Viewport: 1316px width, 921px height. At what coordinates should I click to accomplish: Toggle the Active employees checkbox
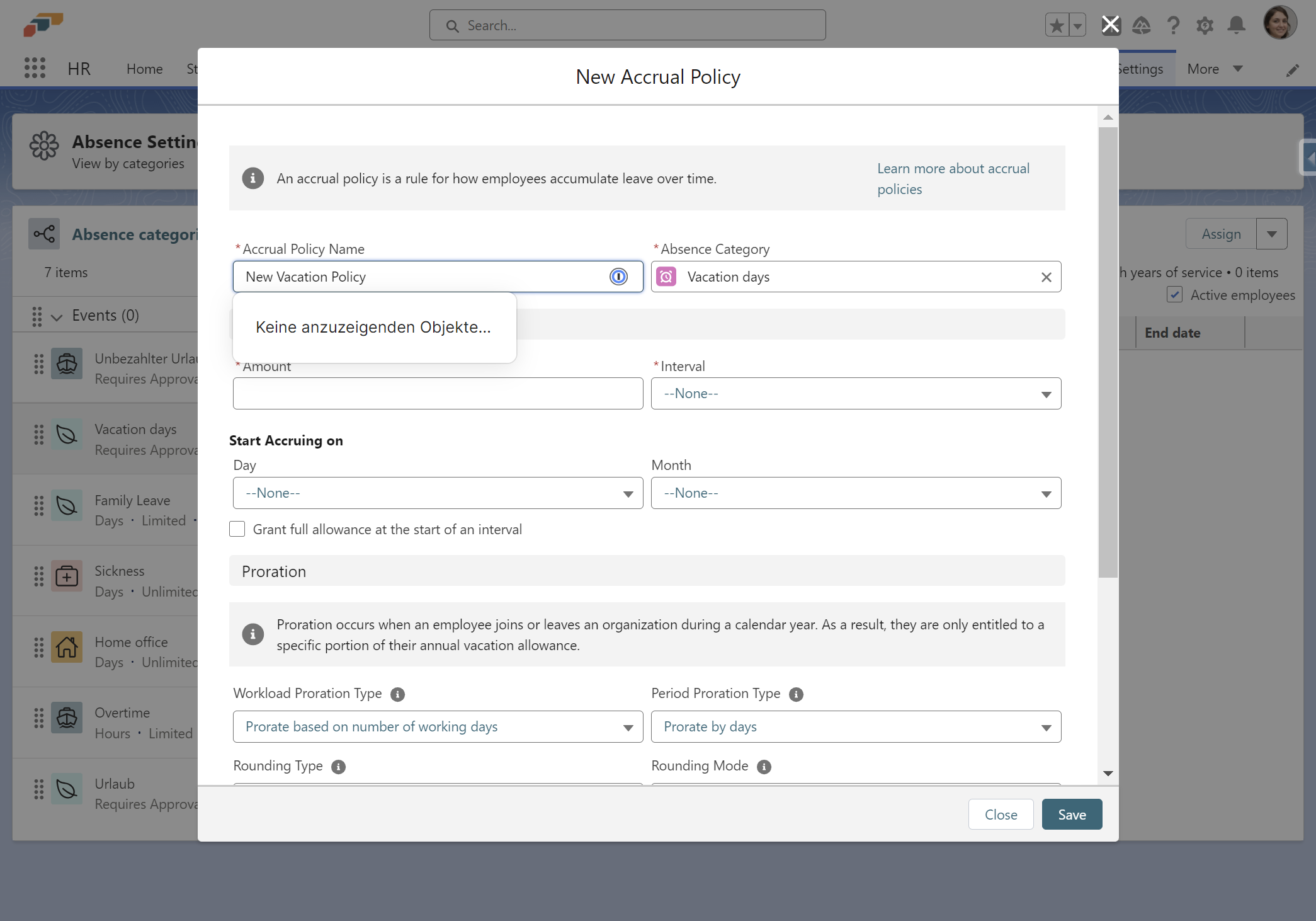[1174, 295]
